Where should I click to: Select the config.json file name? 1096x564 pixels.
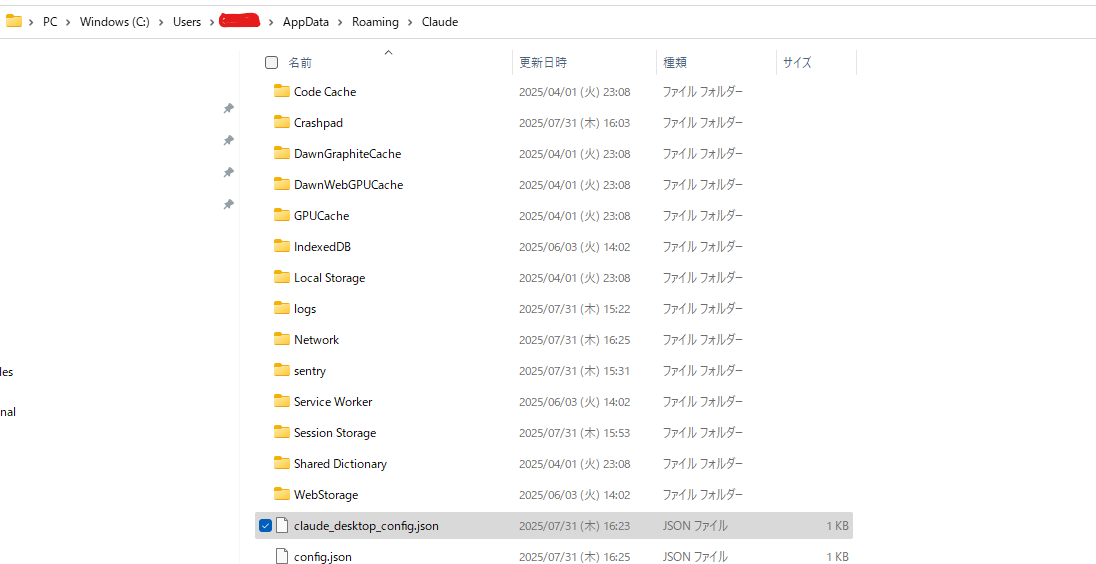click(x=323, y=556)
